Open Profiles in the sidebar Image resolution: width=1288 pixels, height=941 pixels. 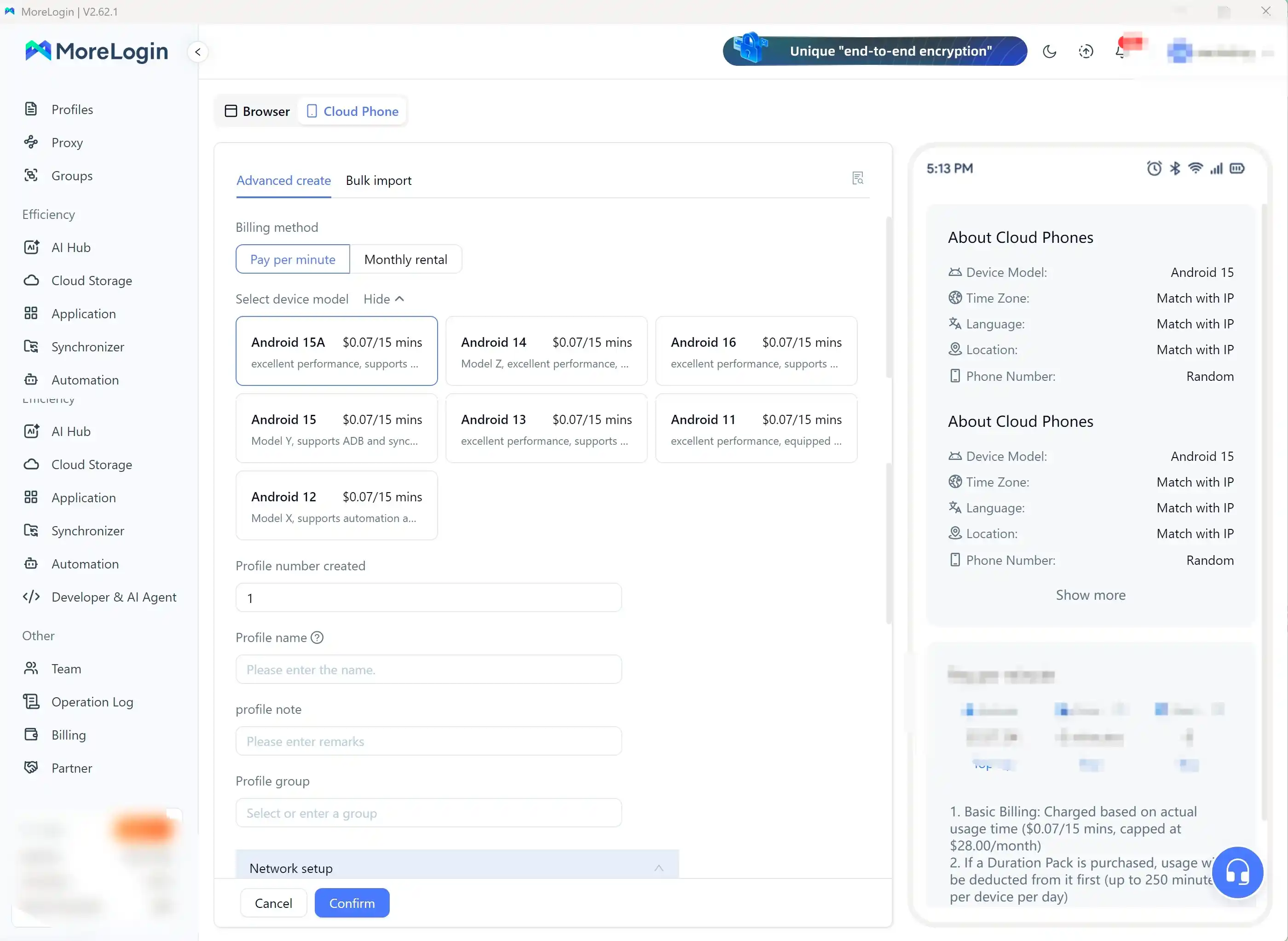click(x=72, y=109)
